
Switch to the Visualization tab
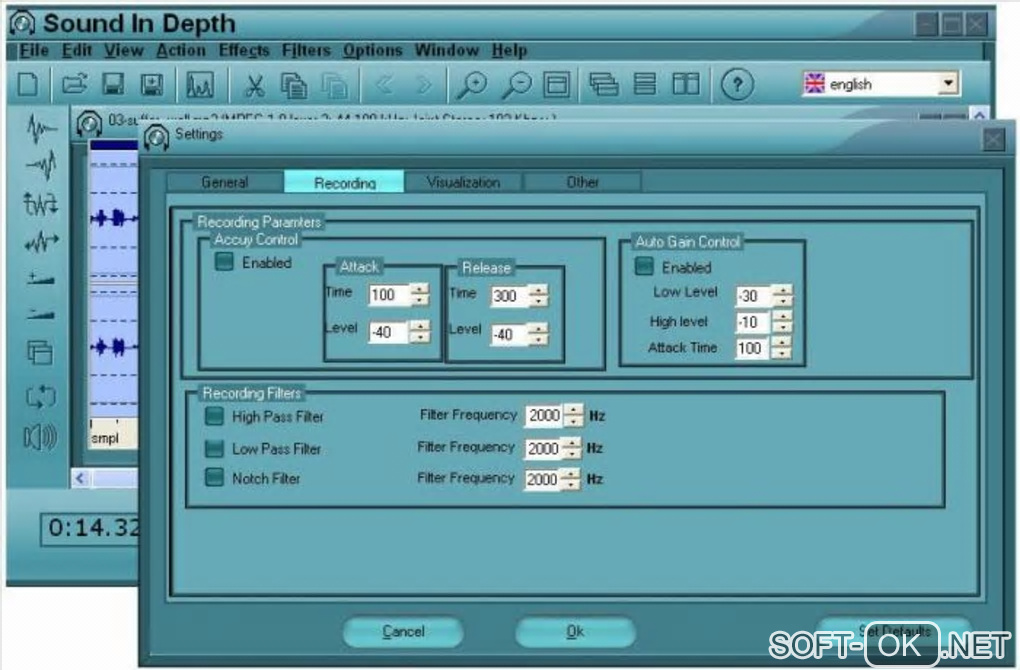(x=463, y=182)
